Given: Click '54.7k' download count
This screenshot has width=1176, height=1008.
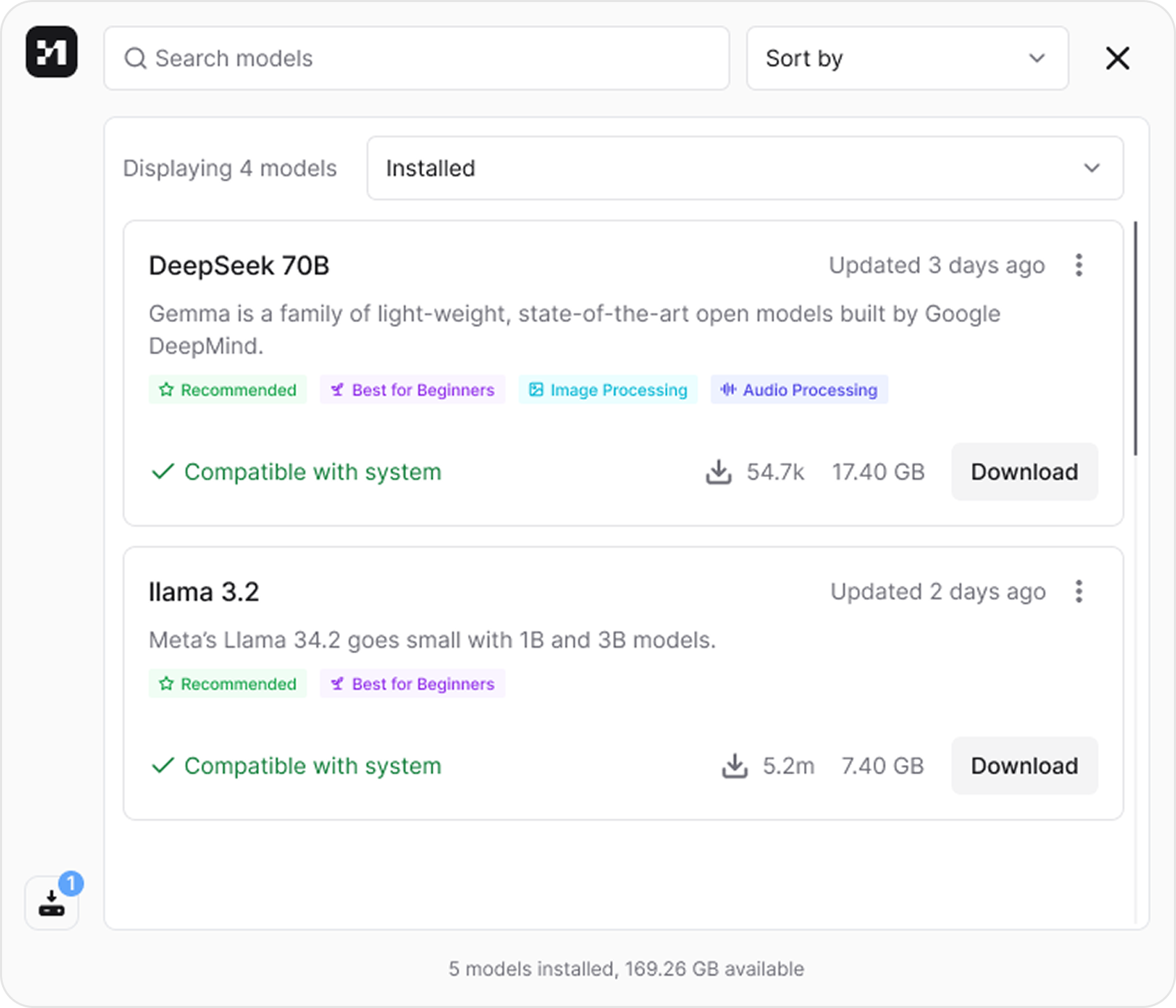Looking at the screenshot, I should [x=775, y=472].
